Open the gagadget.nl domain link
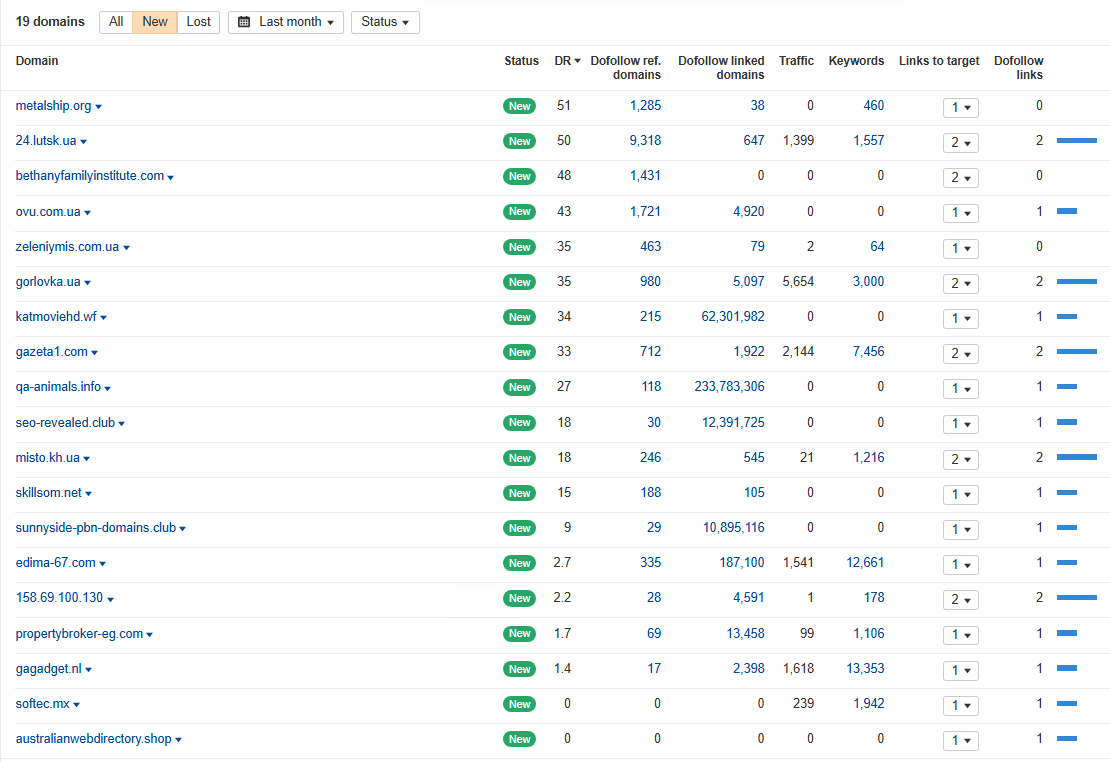 coord(48,669)
